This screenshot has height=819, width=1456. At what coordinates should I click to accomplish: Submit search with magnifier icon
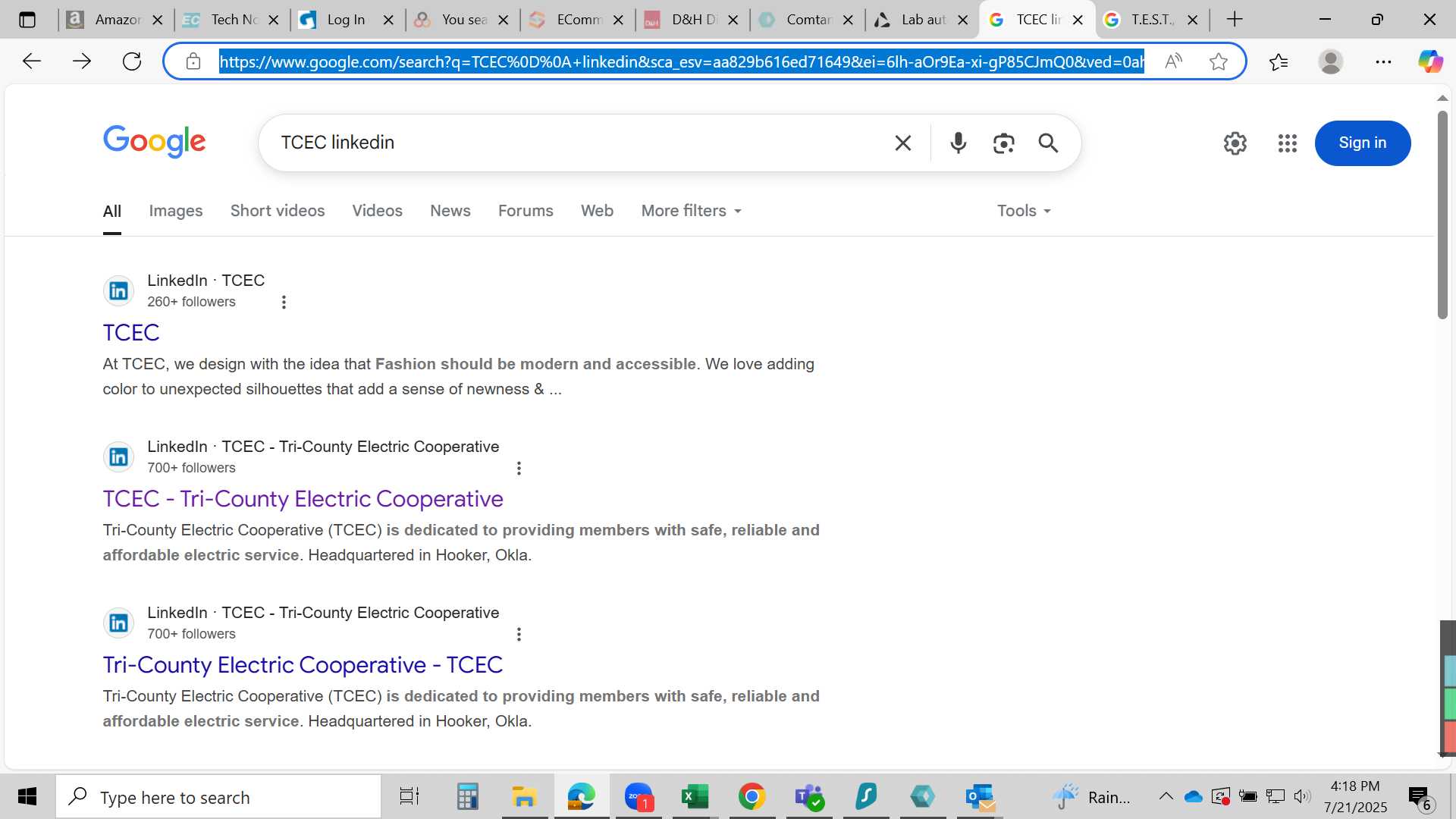click(x=1048, y=143)
